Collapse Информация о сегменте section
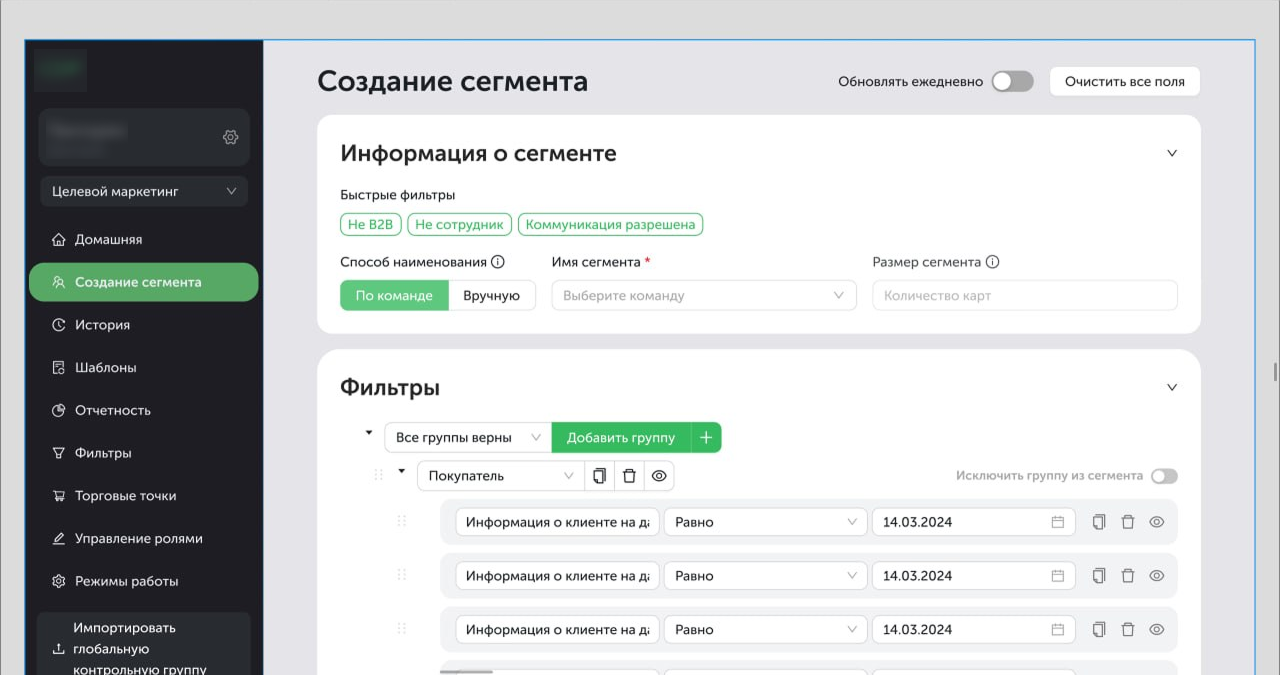Viewport: 1280px width, 675px height. click(x=1172, y=153)
